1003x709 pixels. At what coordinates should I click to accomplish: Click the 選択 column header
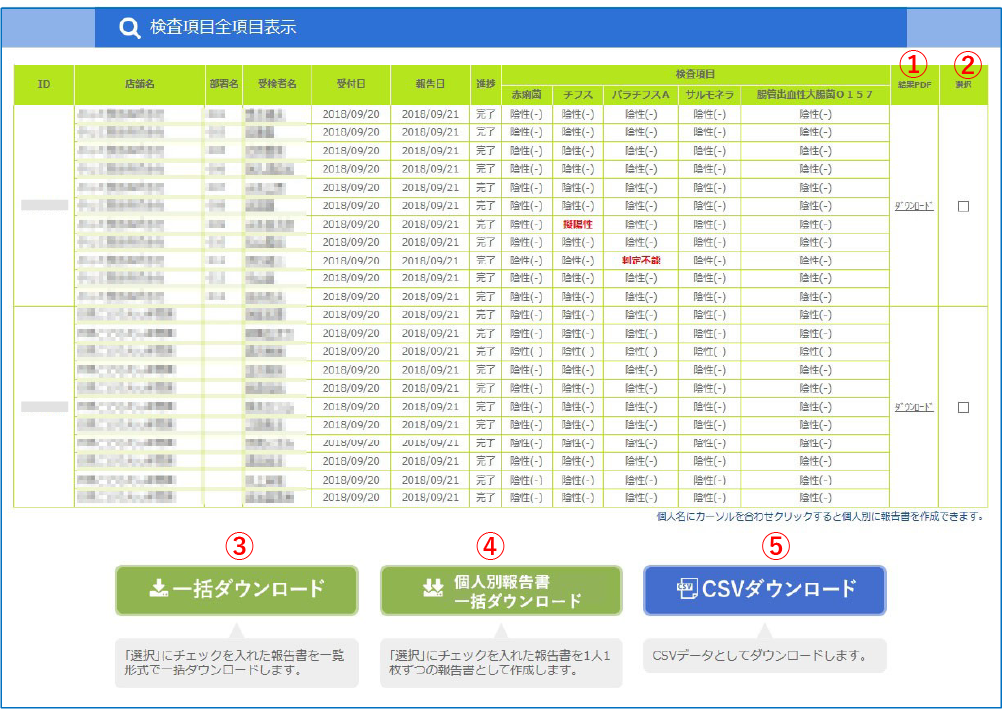[963, 84]
